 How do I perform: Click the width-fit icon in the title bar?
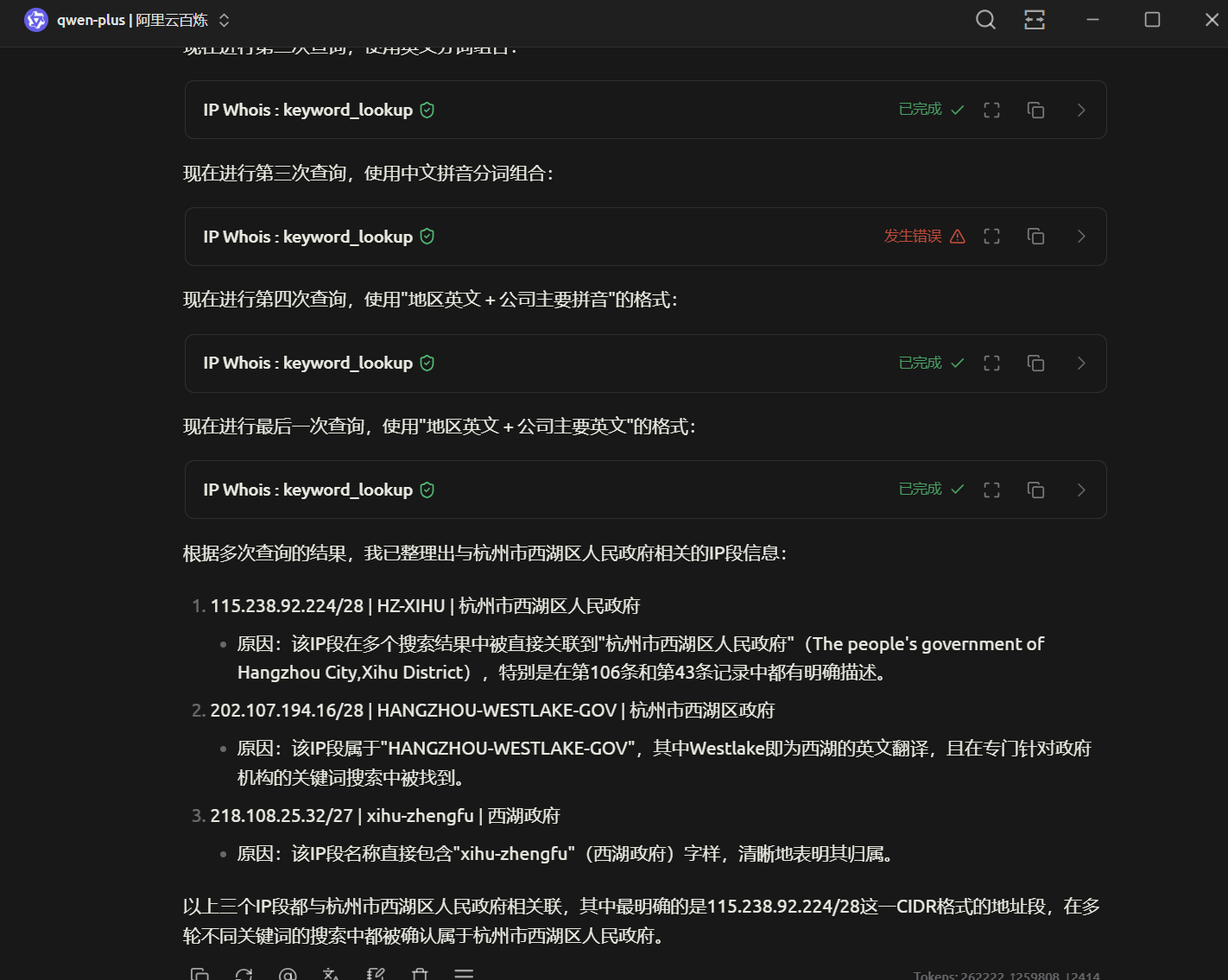(1034, 19)
